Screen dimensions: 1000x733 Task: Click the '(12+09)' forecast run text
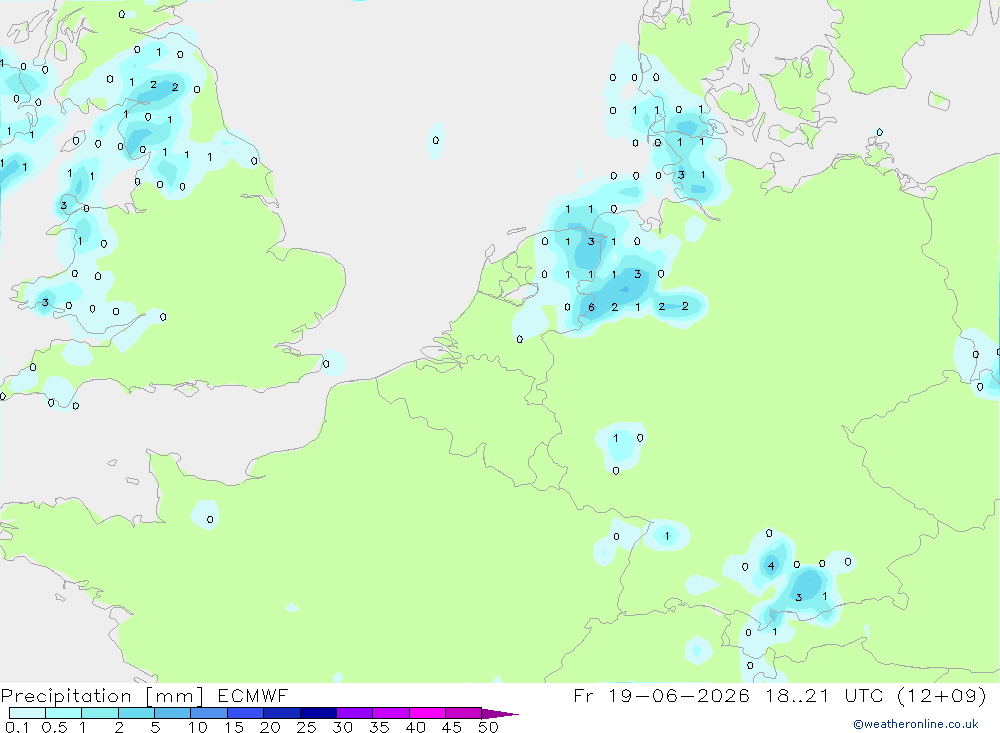942,696
